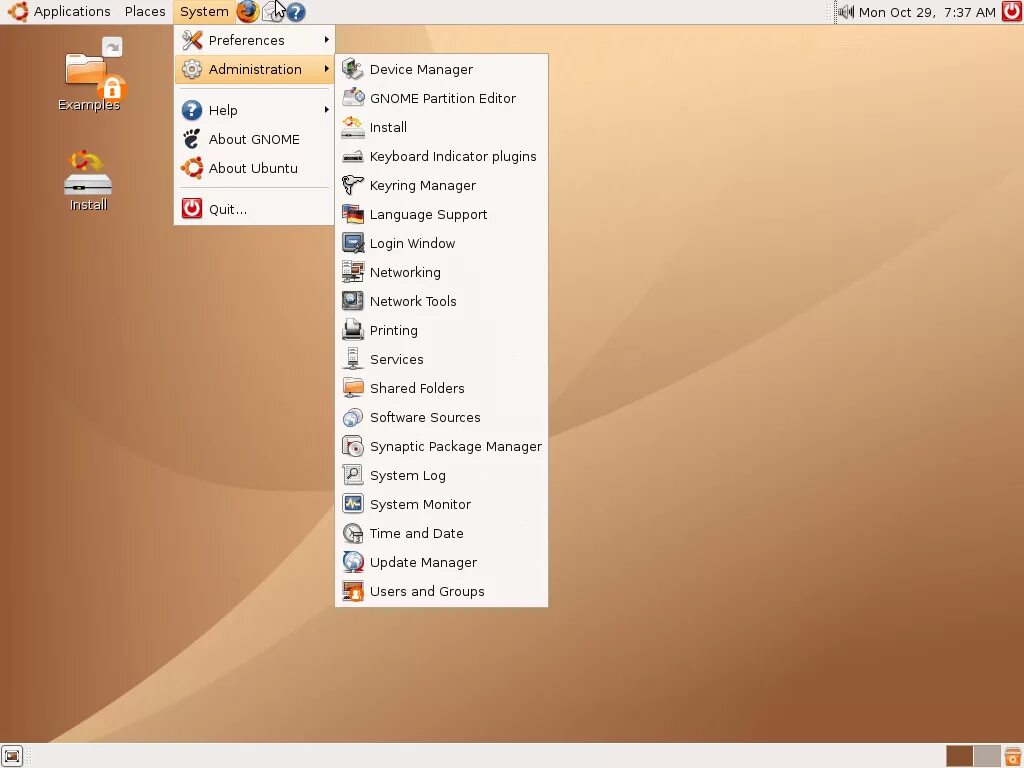Switch to the first workspace
This screenshot has height=768, width=1024.
pyautogui.click(x=959, y=756)
